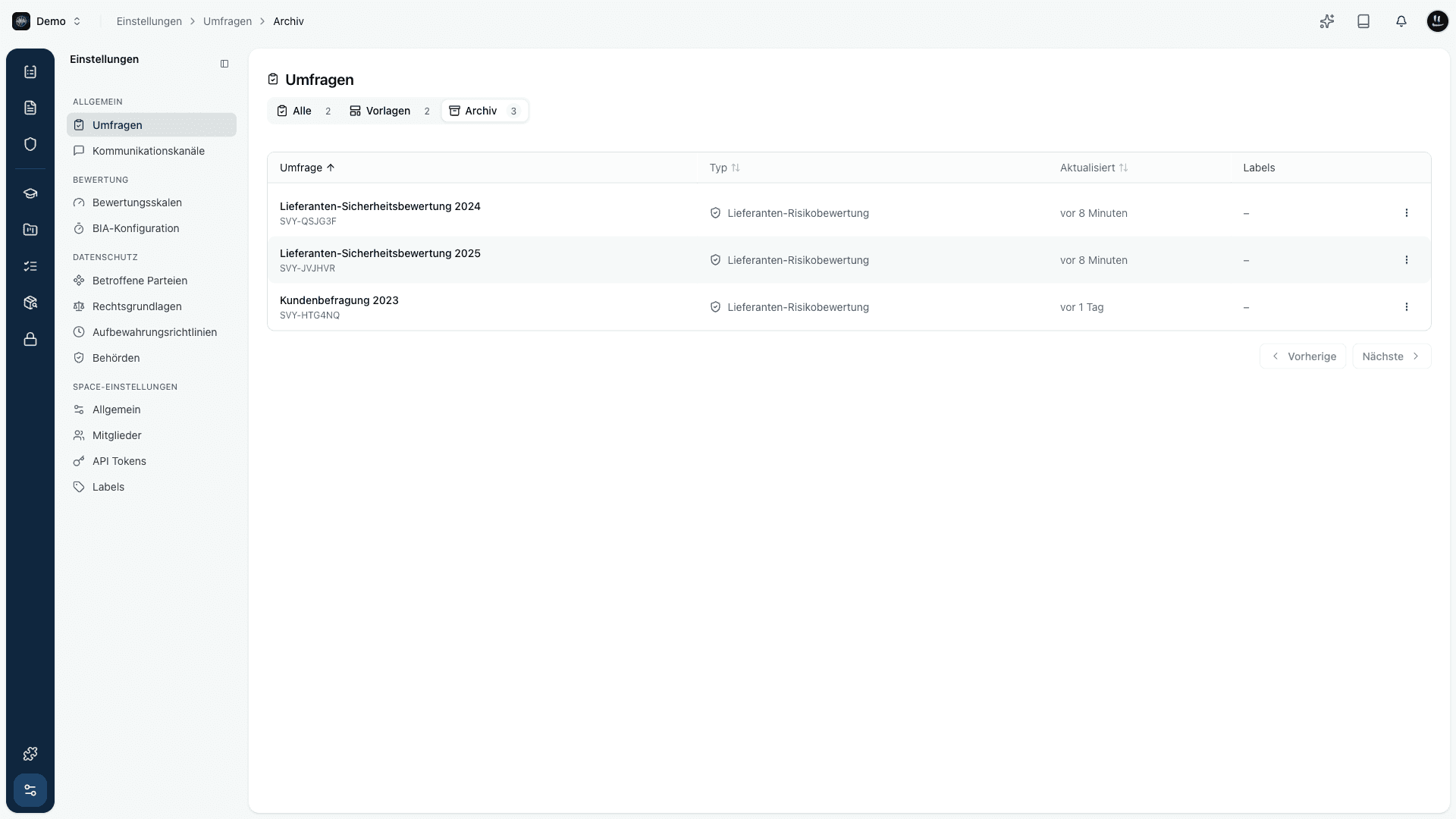Go to Einstellungen breadcrumb link
Screen dimensions: 1456x819
pyautogui.click(x=149, y=21)
